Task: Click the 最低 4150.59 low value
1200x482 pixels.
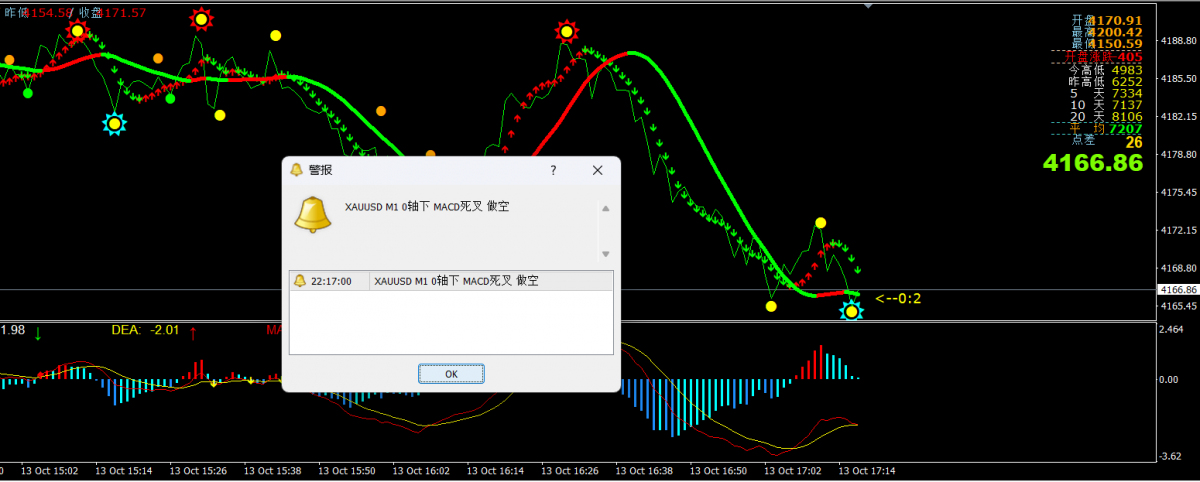Action: tap(1117, 44)
